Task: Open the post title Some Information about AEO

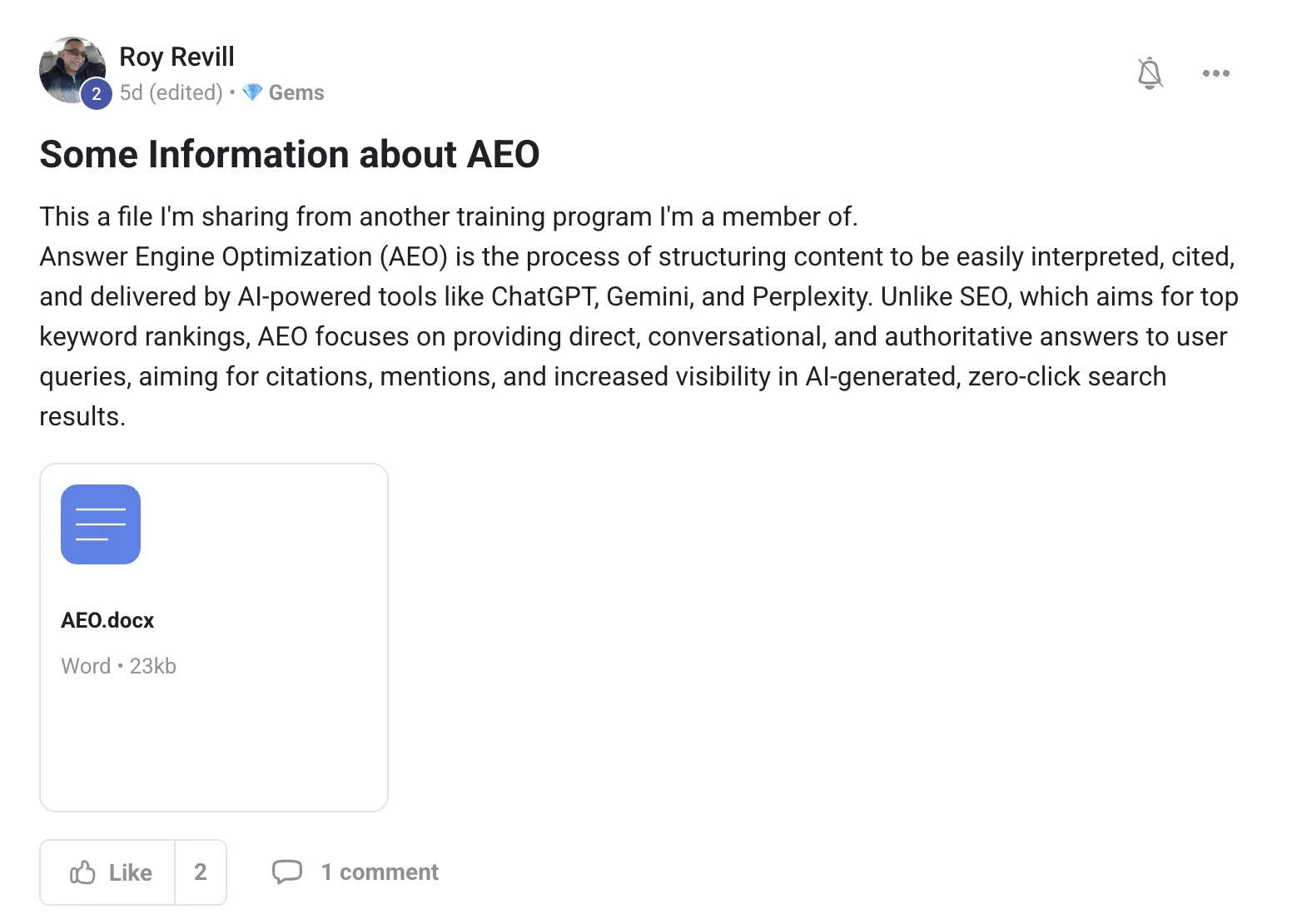Action: (x=290, y=154)
